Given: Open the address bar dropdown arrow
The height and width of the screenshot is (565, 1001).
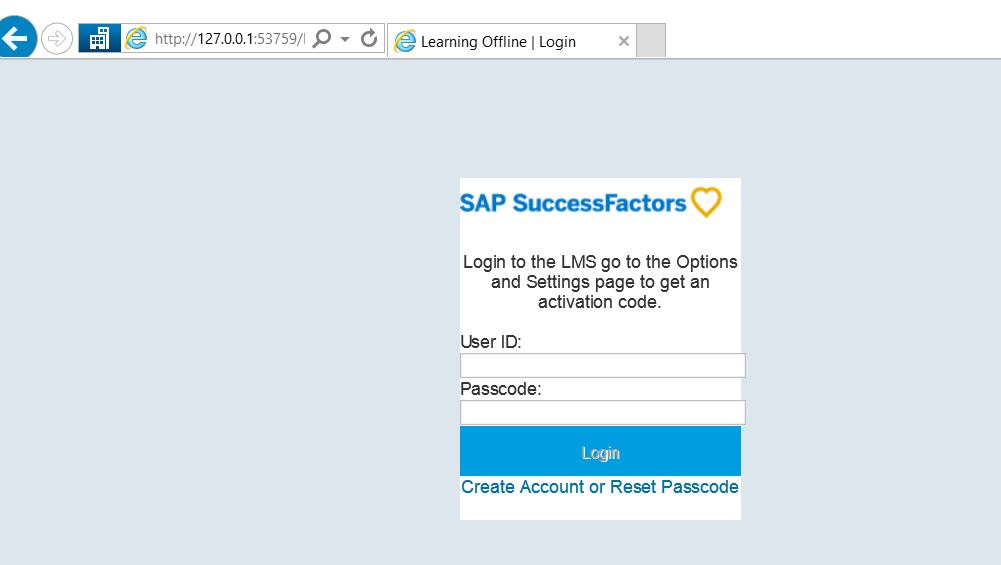Looking at the screenshot, I should point(345,39).
